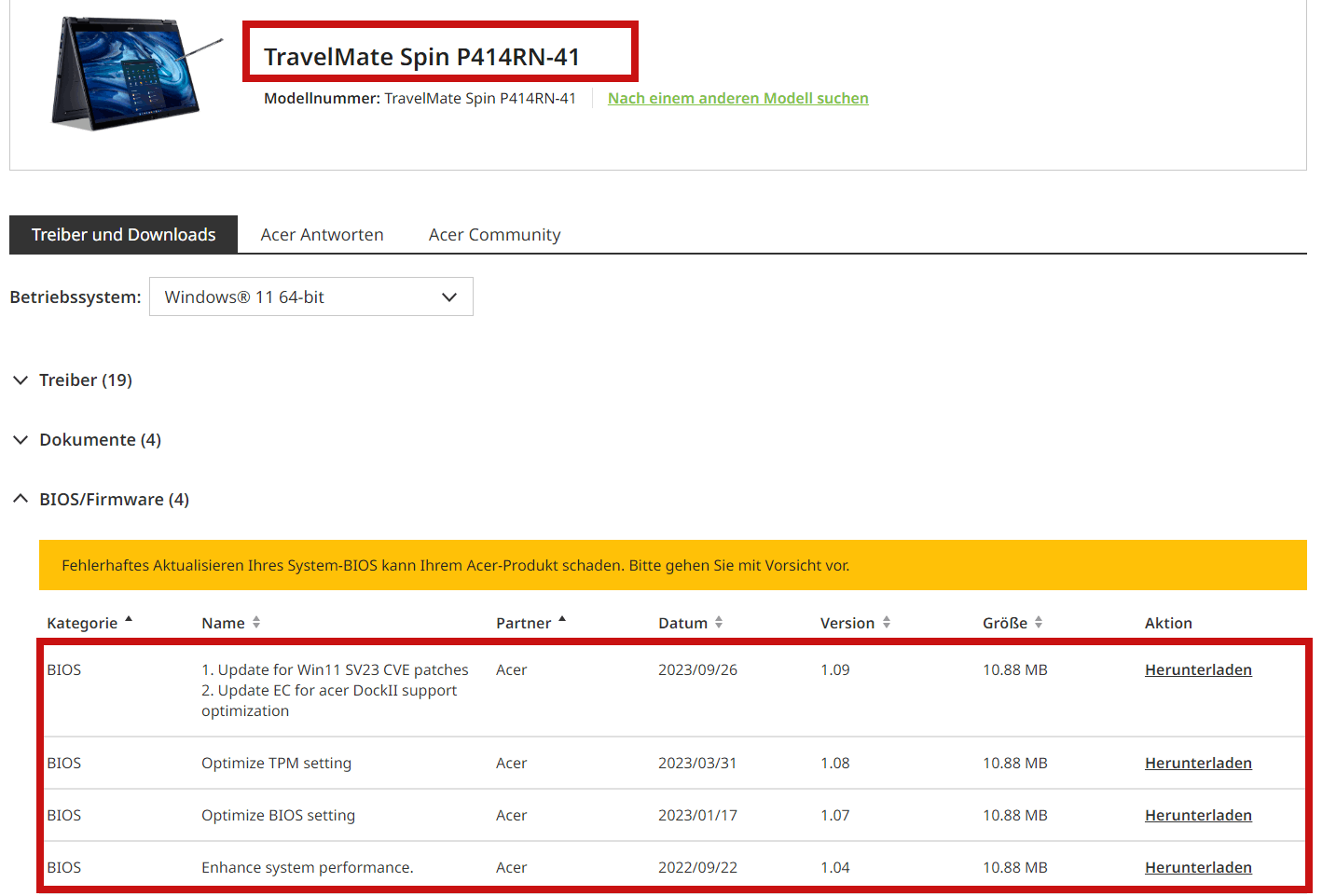Click the 'Modellnummer:' label text
The image size is (1322, 896).
point(322,98)
